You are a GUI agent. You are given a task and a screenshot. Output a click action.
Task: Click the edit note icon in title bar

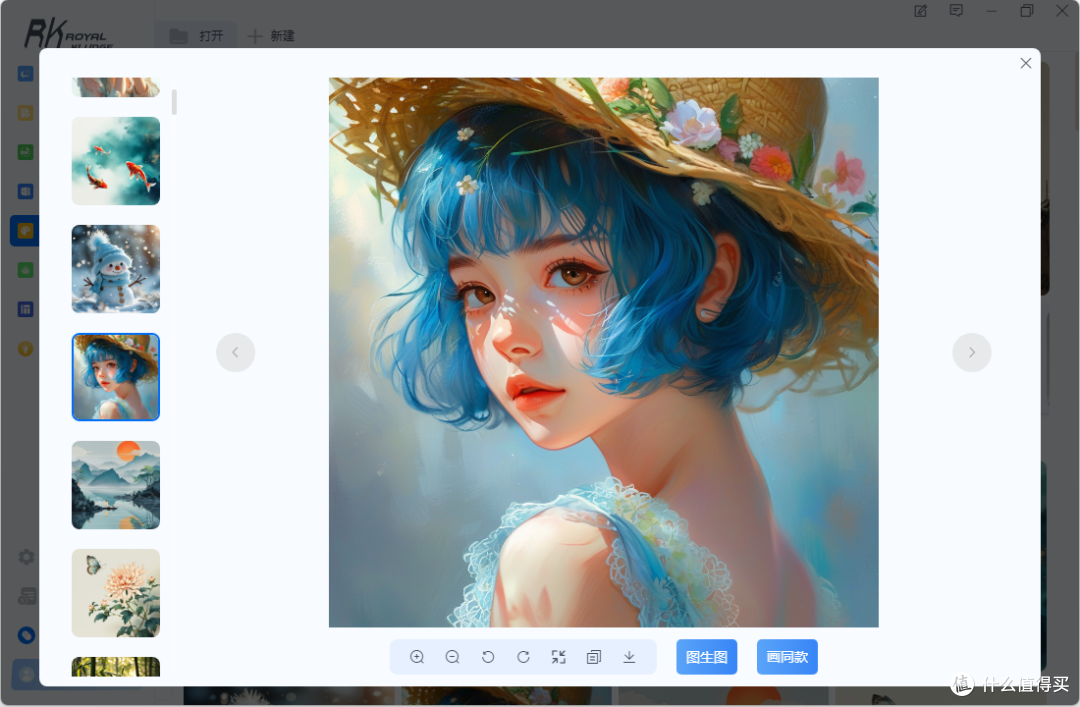[920, 11]
